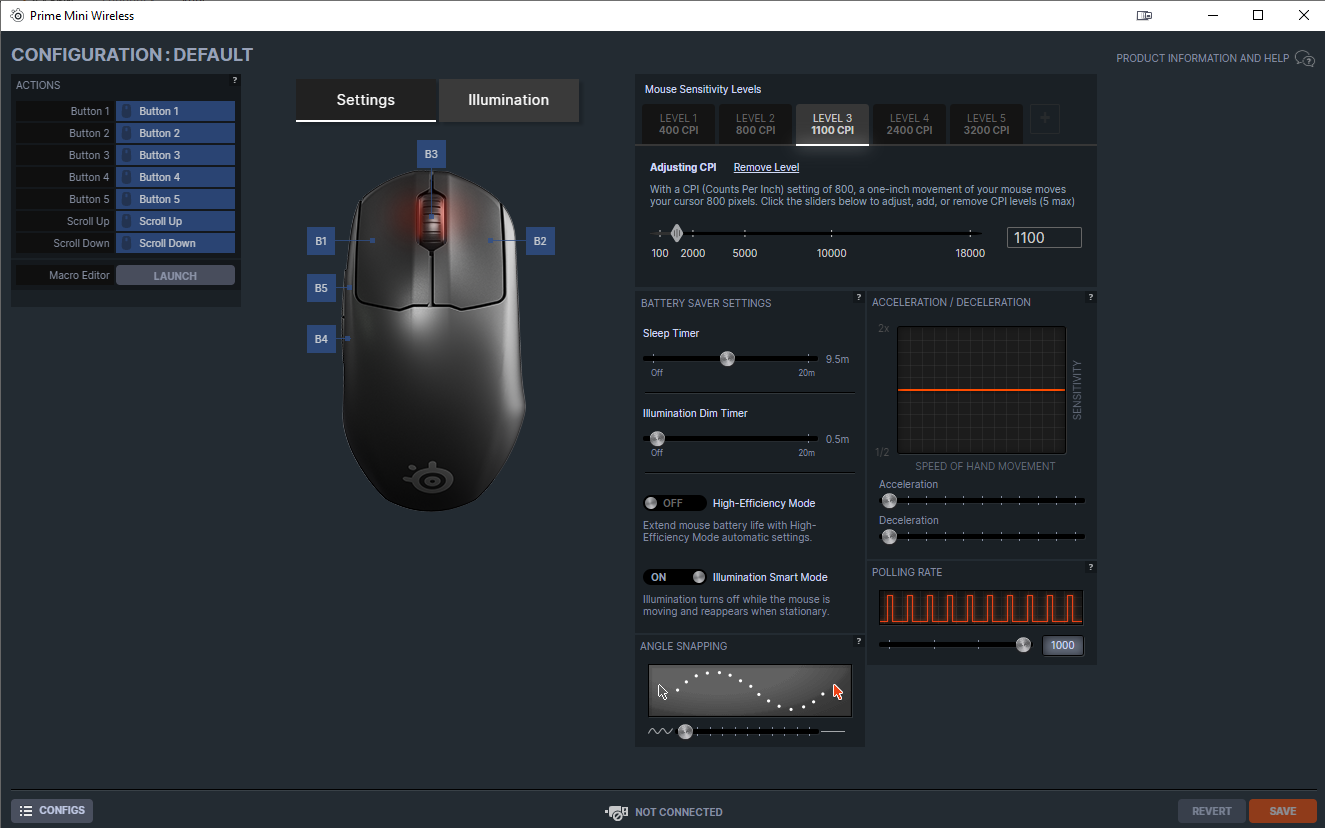The width and height of the screenshot is (1325, 828).
Task: Open the Actions panel help icon
Action: 234,80
